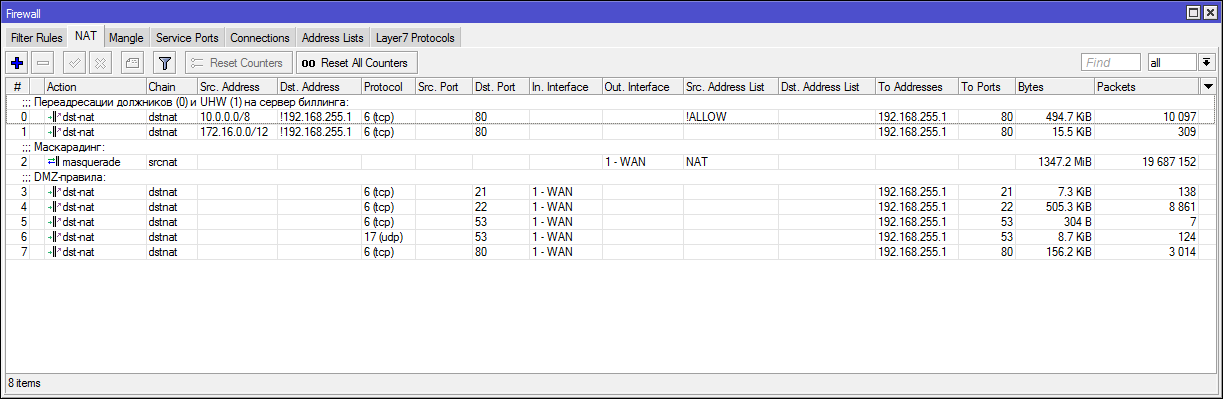Click the 17 (udp) protocol cell
Viewport: 1223px width, 399px height.
coord(388,236)
